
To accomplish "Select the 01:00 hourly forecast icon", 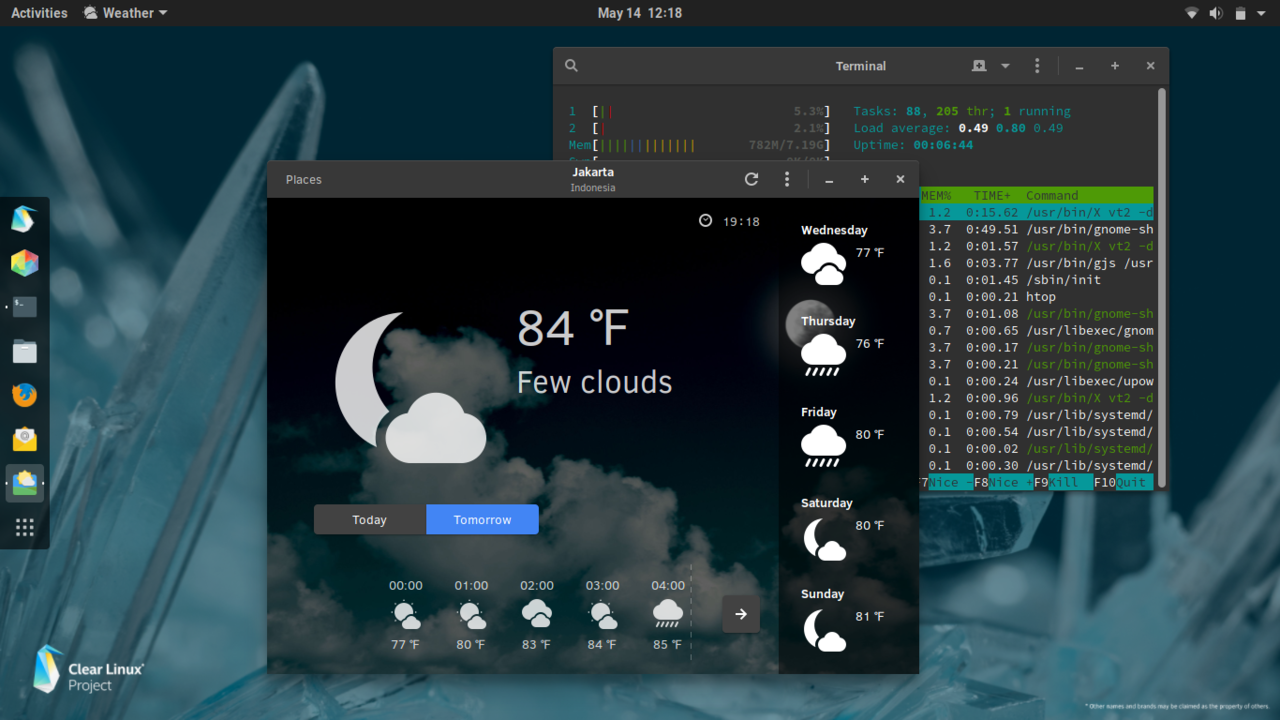I will pyautogui.click(x=471, y=614).
